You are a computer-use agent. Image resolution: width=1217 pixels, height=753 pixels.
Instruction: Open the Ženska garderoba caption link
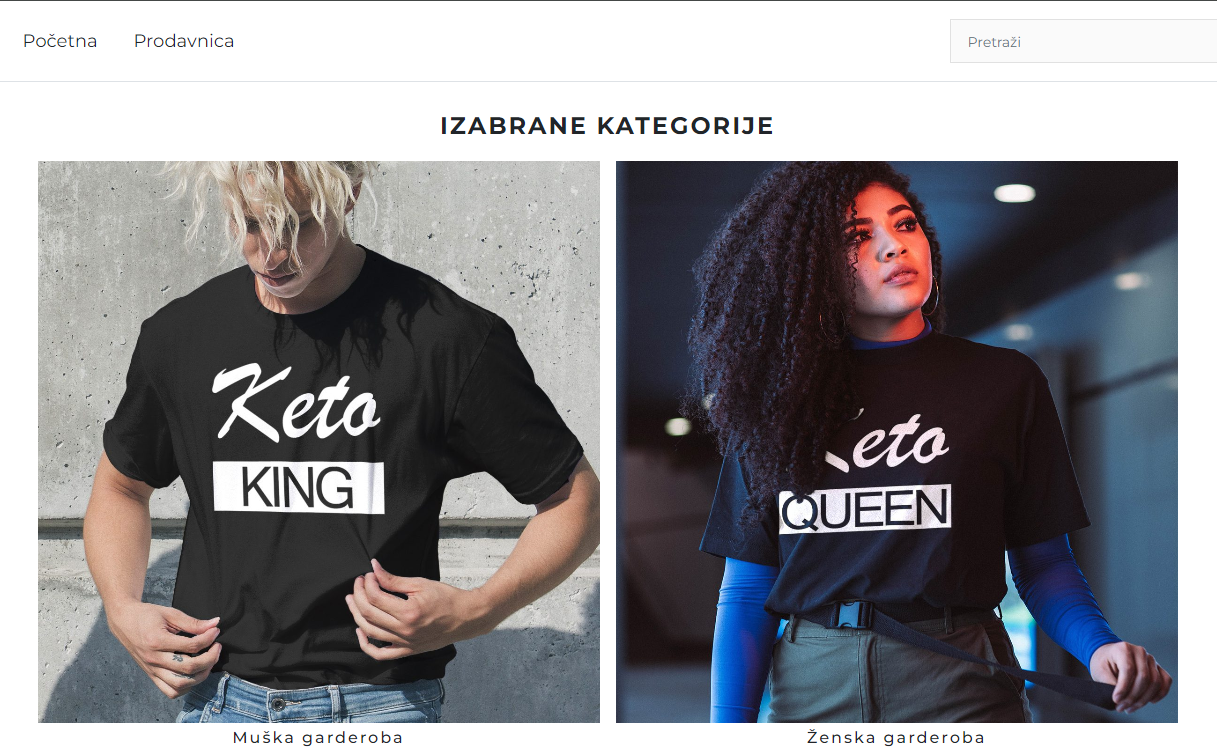896,738
